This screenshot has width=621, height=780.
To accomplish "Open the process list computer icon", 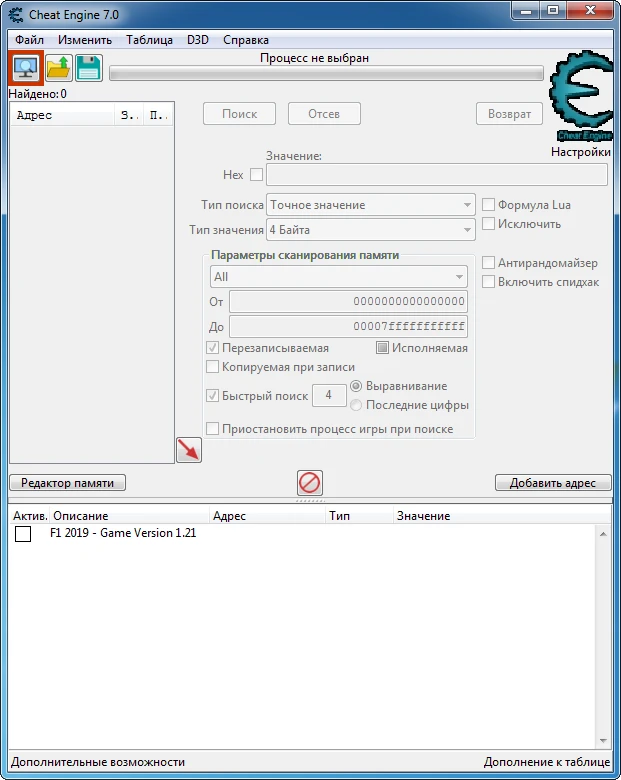I will 26,68.
